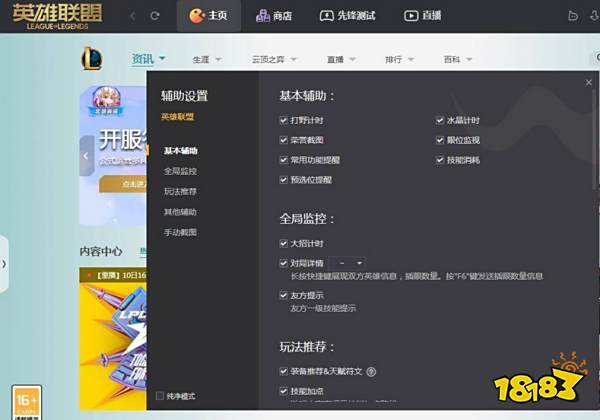Click the golden button on the banner
The height and width of the screenshot is (420, 600).
123,184
